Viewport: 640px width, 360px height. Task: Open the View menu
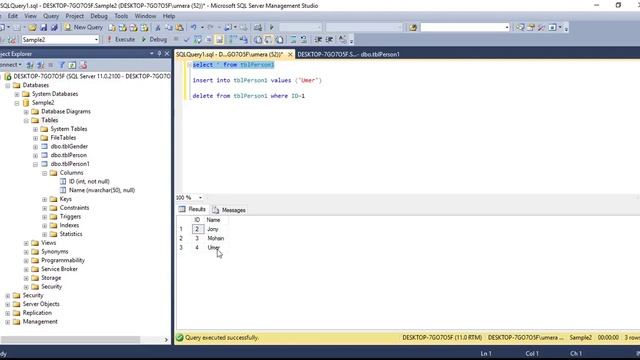31,16
